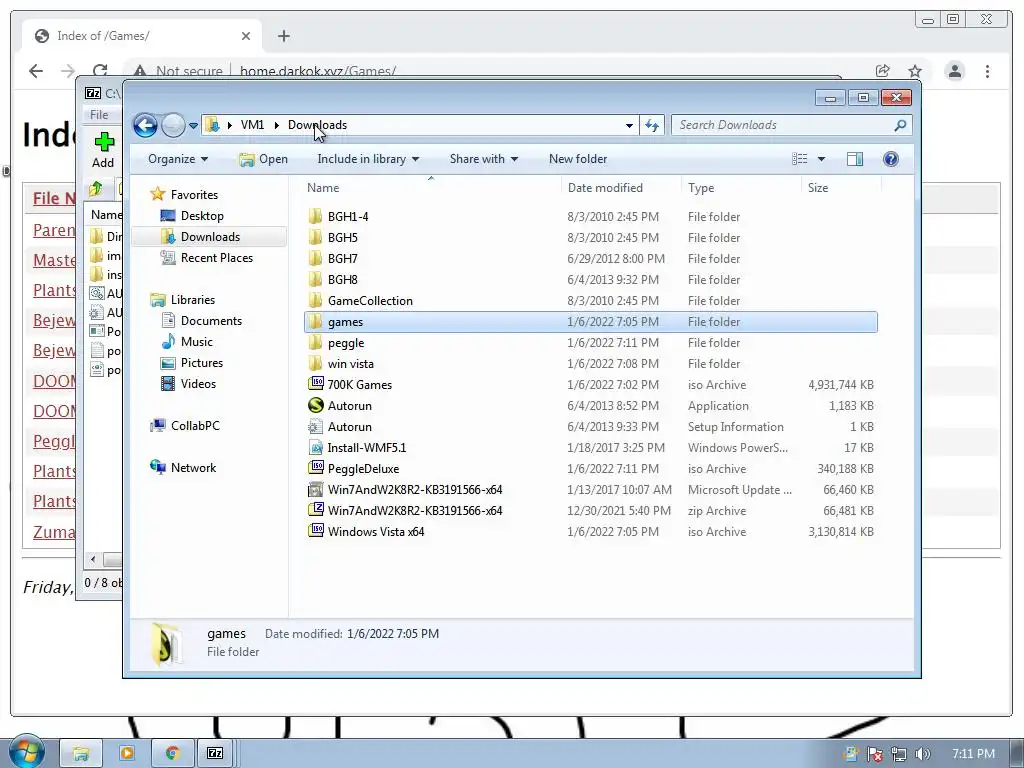The image size is (1024, 768).
Task: Click Open in the Explorer toolbar
Action: (x=263, y=159)
